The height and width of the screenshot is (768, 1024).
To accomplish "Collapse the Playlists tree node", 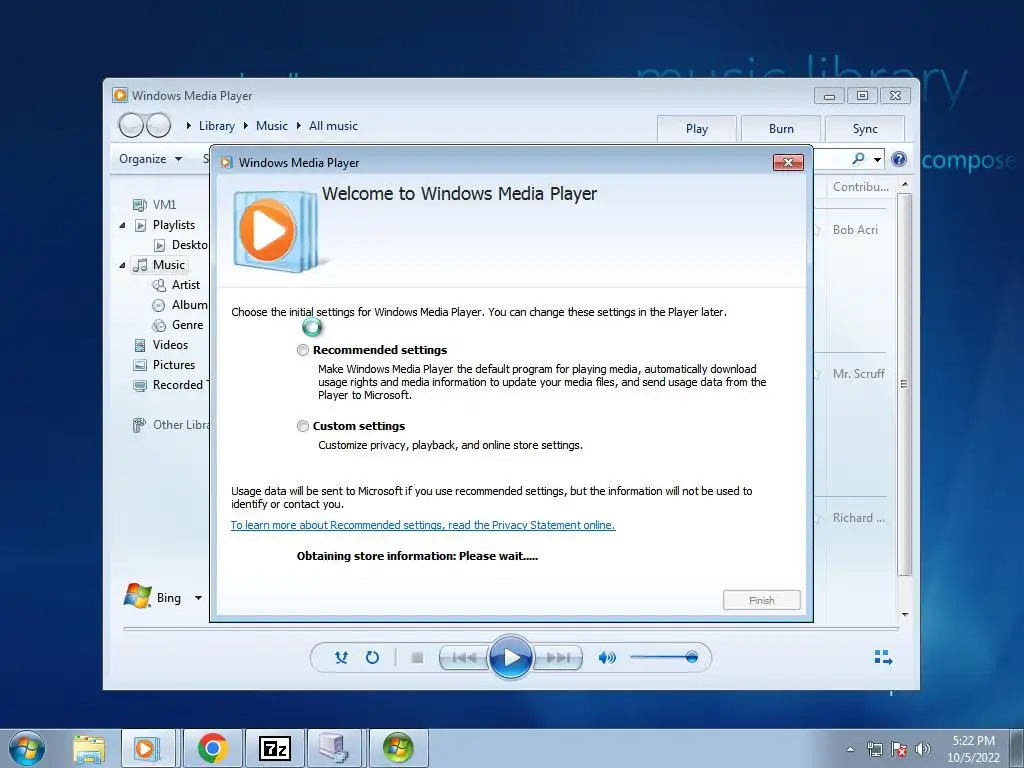I will click(x=122, y=225).
